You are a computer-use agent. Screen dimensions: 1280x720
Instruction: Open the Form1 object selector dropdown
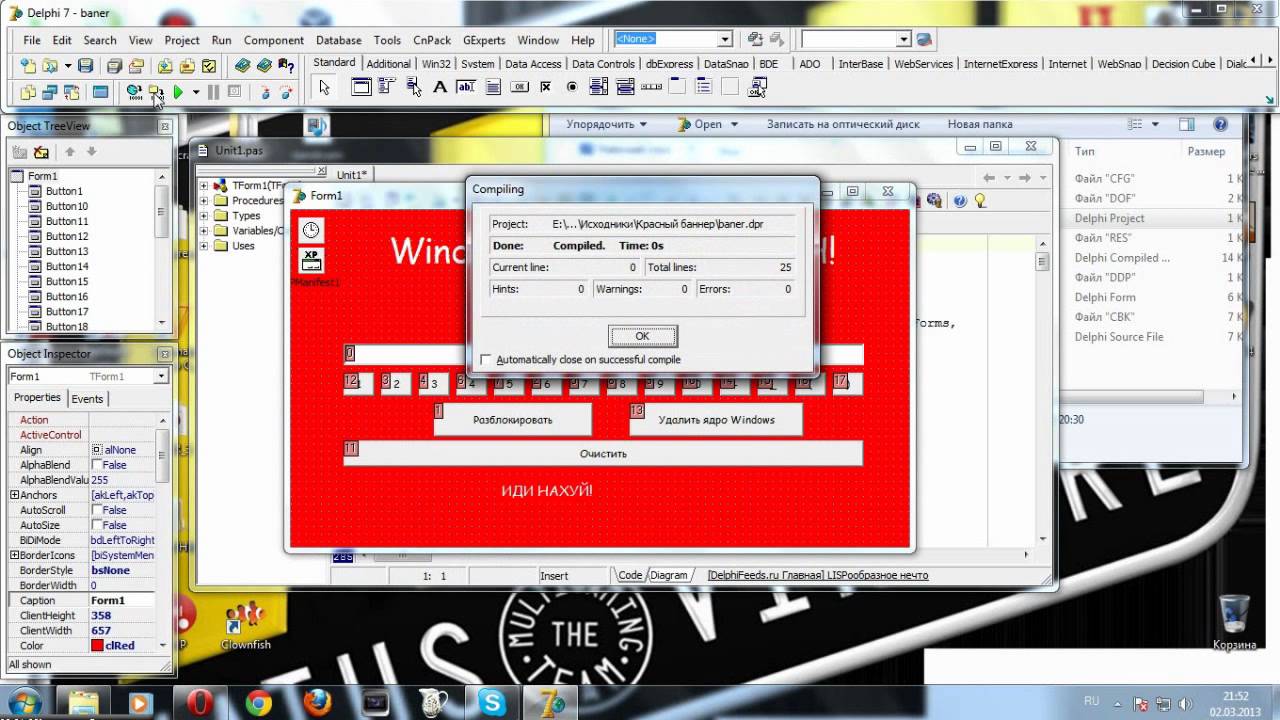160,376
